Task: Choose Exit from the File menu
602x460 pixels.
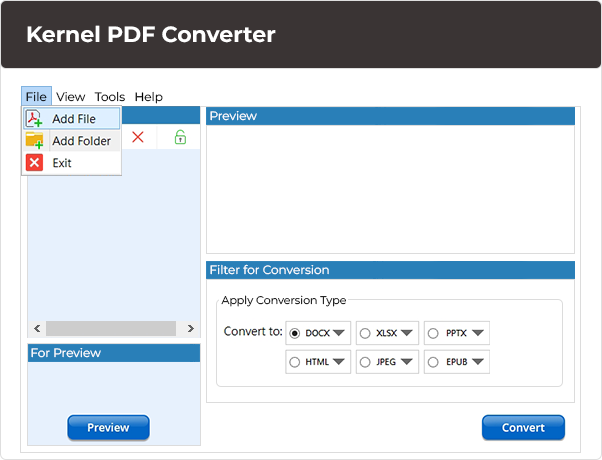Action: (72, 162)
